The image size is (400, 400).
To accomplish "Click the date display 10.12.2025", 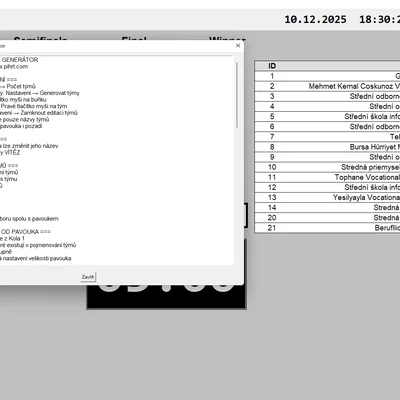I will tap(315, 19).
